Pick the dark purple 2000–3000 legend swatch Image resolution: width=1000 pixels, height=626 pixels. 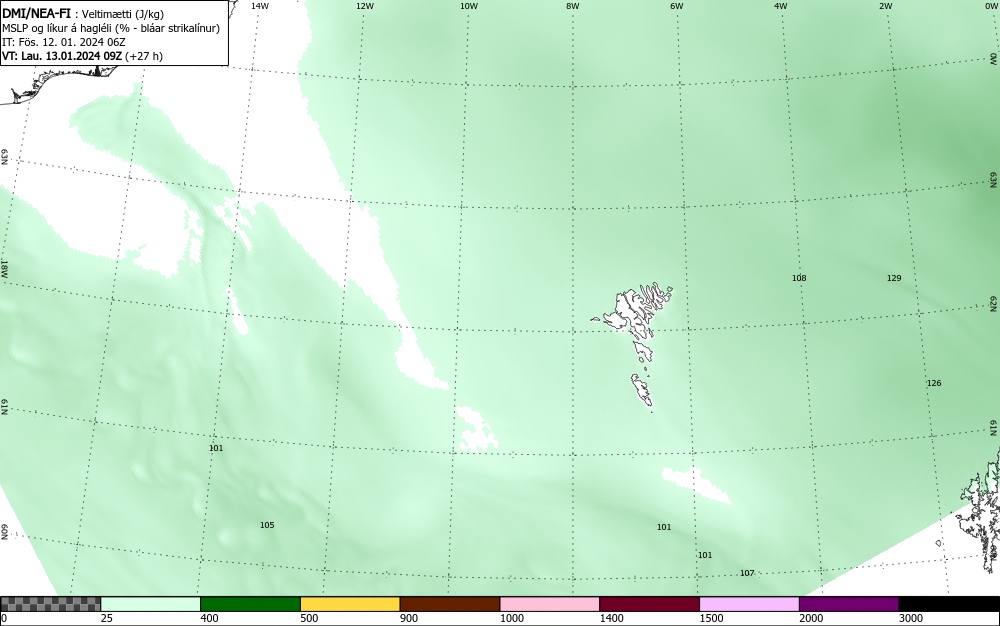(849, 604)
